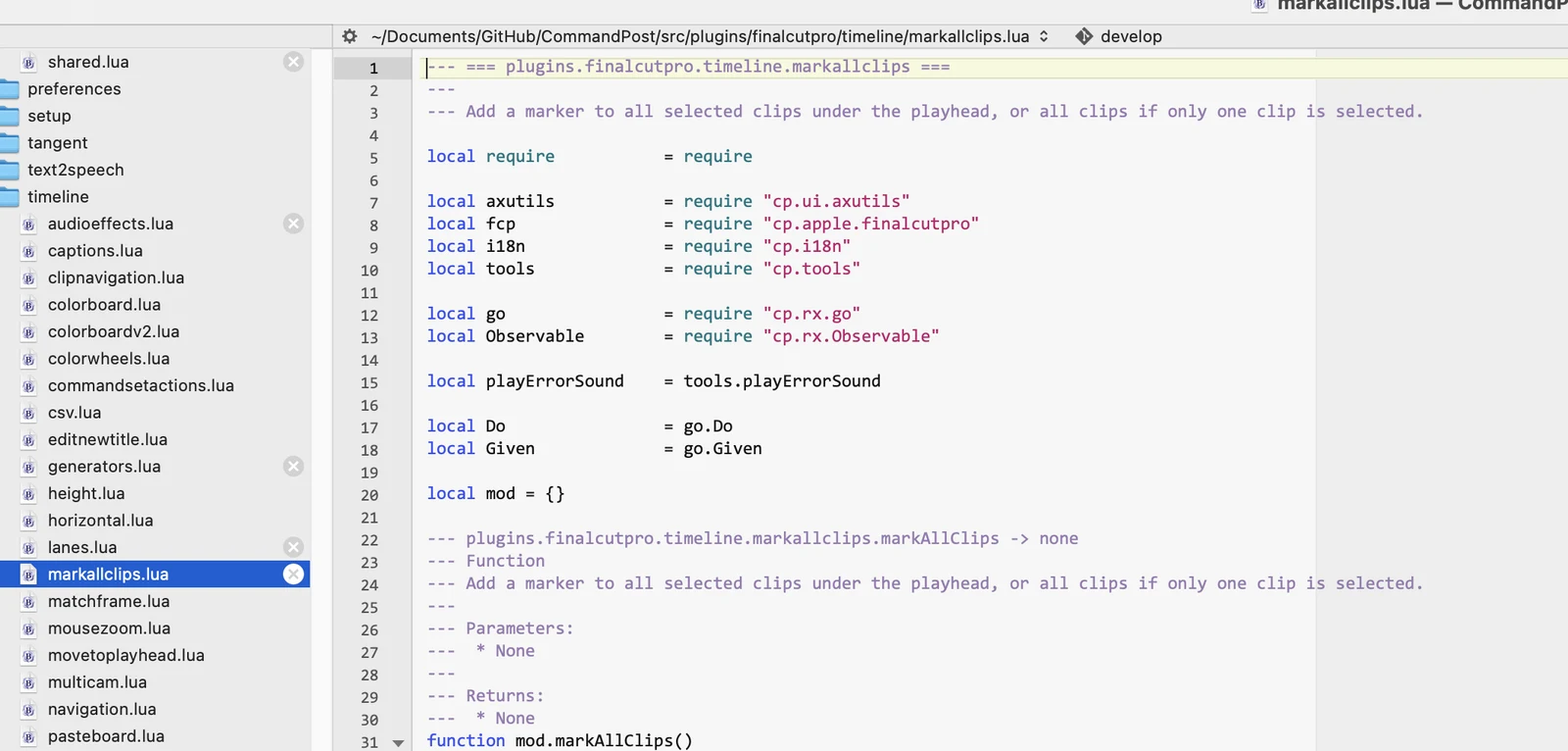The height and width of the screenshot is (751, 1568).
Task: Select the develop branch label
Action: [1131, 36]
